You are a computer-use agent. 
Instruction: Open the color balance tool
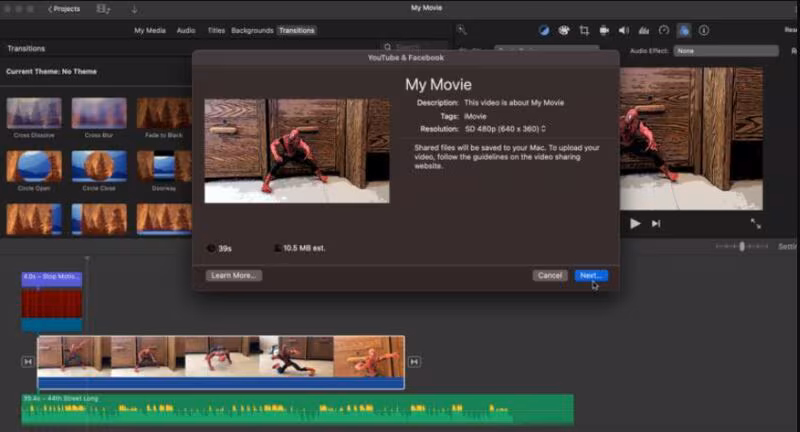544,31
